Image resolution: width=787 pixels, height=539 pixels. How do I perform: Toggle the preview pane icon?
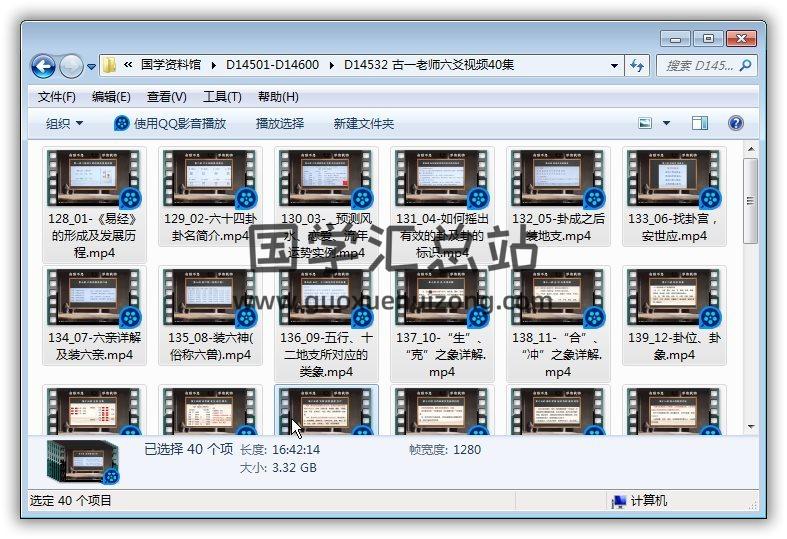pyautogui.click(x=700, y=123)
